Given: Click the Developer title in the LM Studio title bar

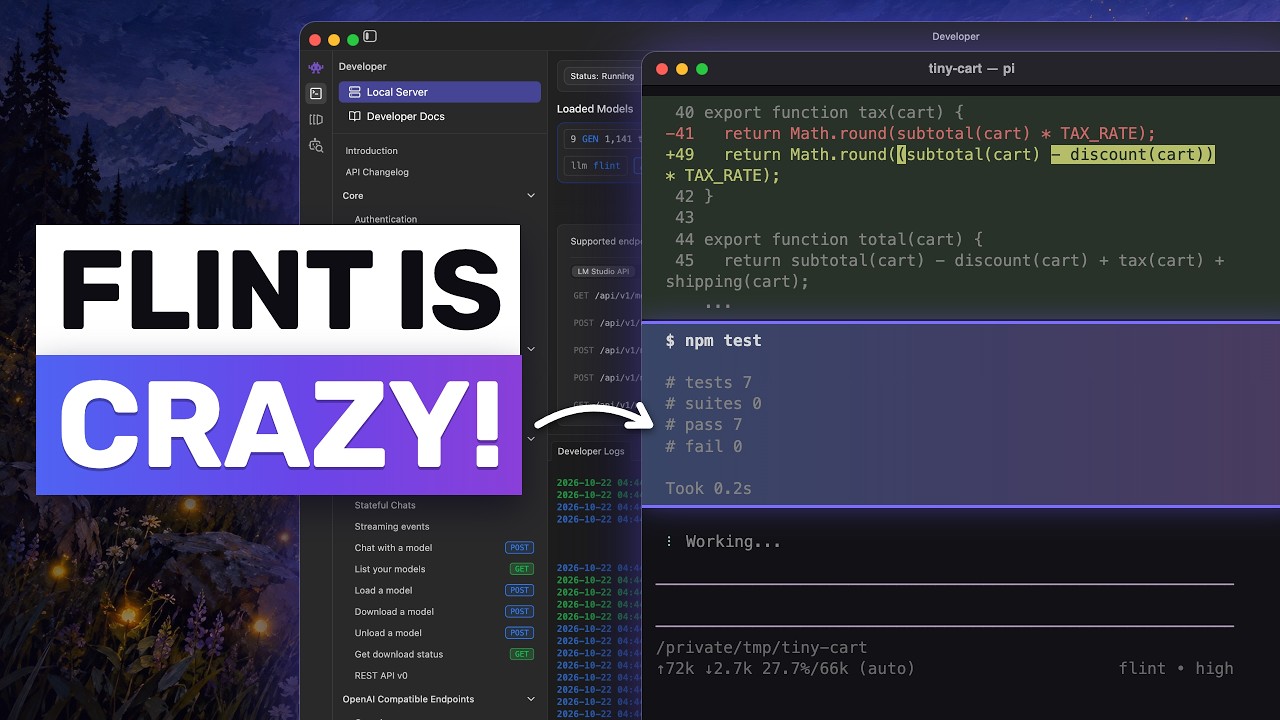Looking at the screenshot, I should click(955, 36).
